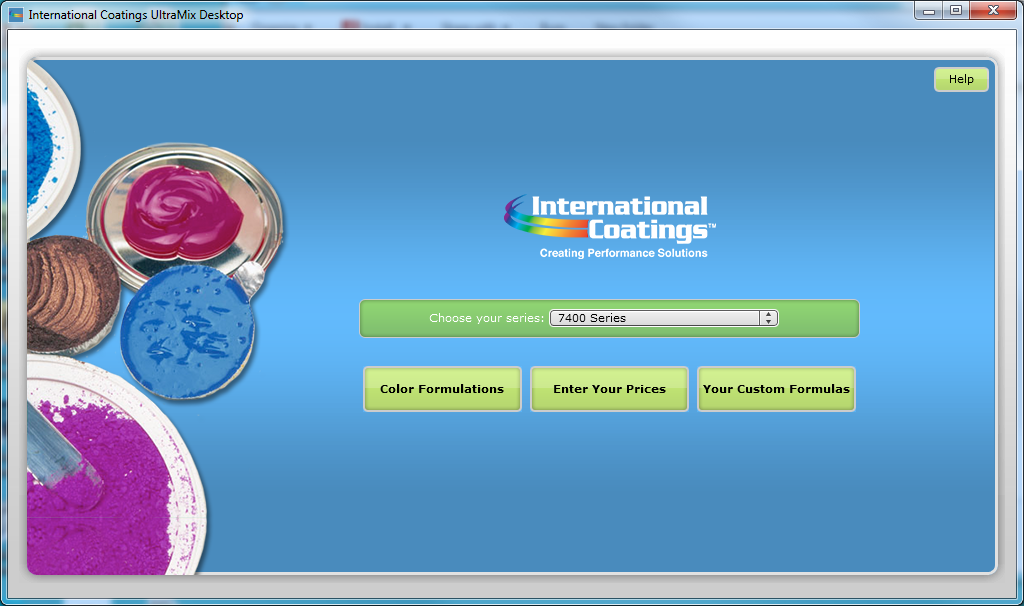Click the Enter Your Prices button
This screenshot has width=1024, height=606.
(609, 389)
